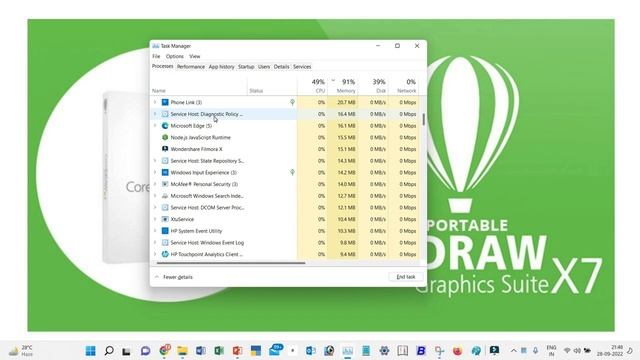Viewport: 640px width, 360px height.
Task: Click the HP Touchpoint Analytics Client icon
Action: [x=165, y=254]
